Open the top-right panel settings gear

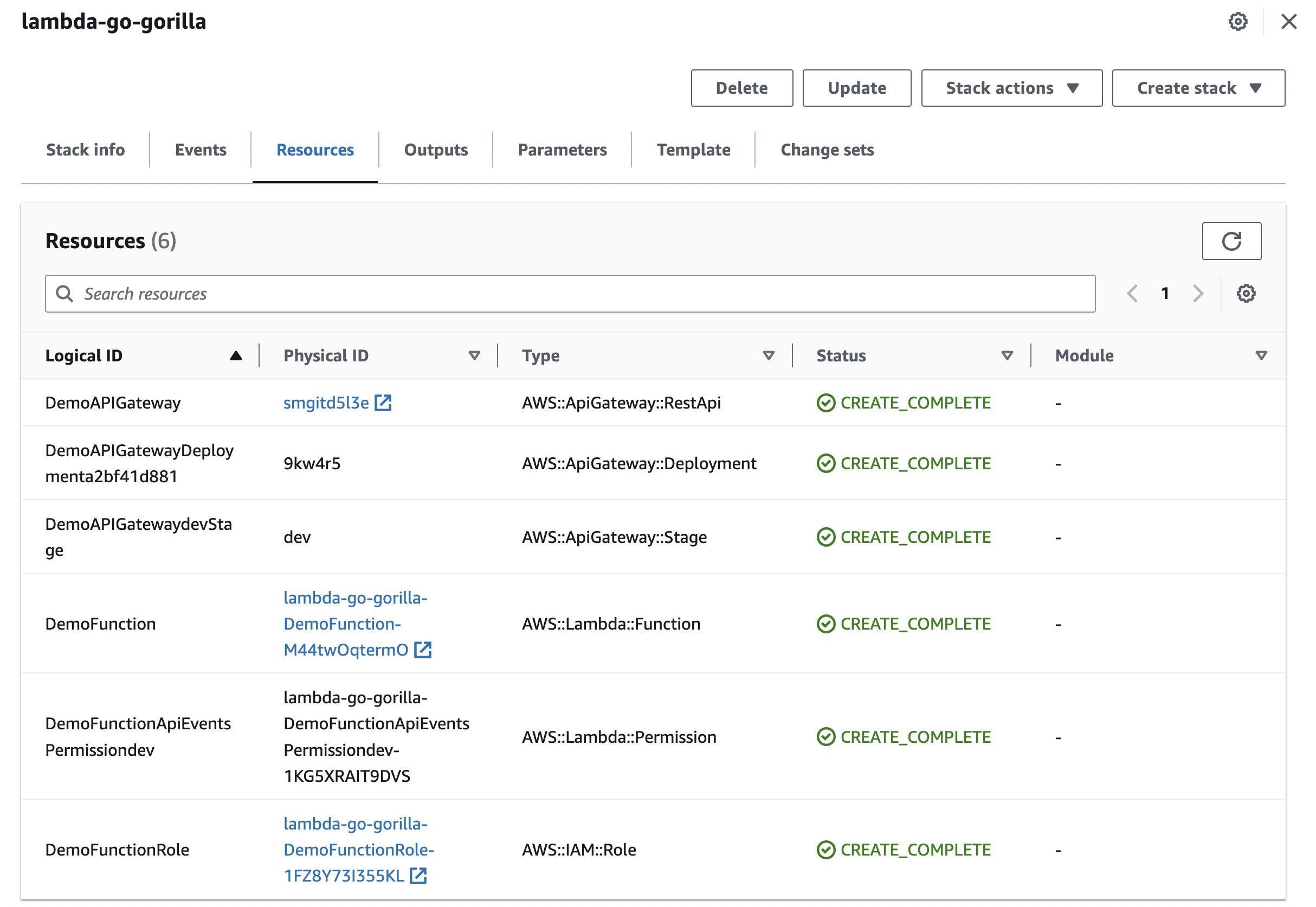pos(1237,22)
